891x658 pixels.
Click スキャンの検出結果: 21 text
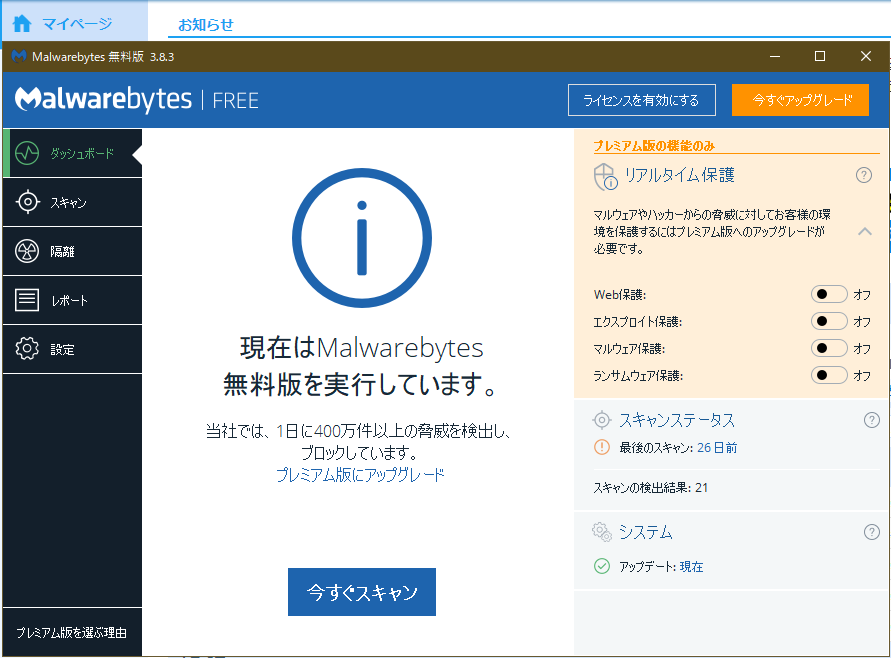click(x=651, y=488)
